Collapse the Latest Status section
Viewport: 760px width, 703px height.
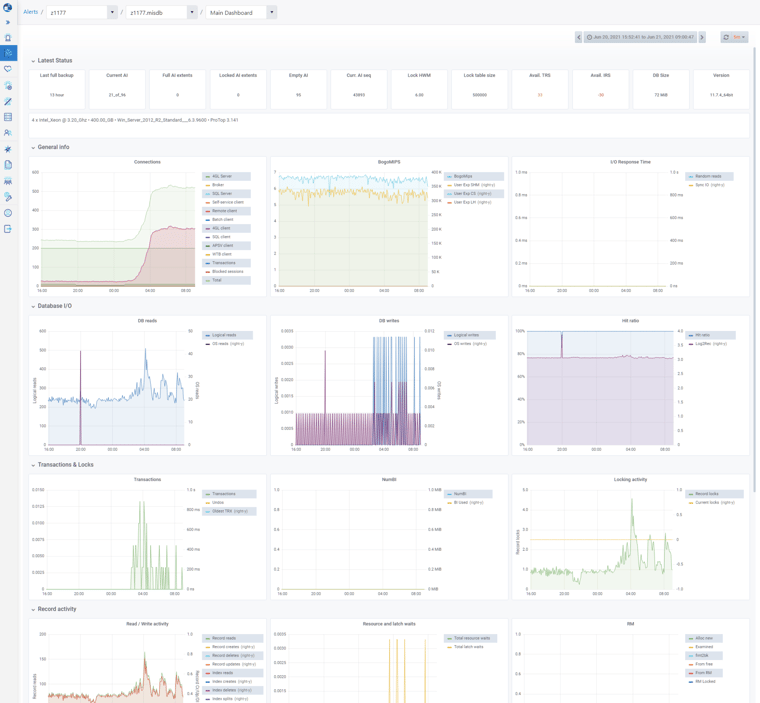[x=51, y=61]
